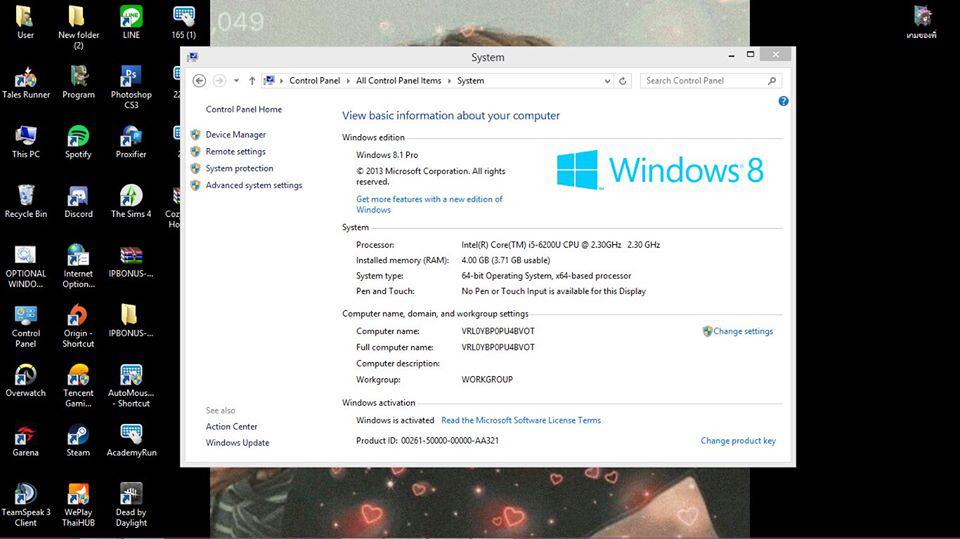Go up one level in Control Panel
The image size is (960, 539).
coord(252,81)
